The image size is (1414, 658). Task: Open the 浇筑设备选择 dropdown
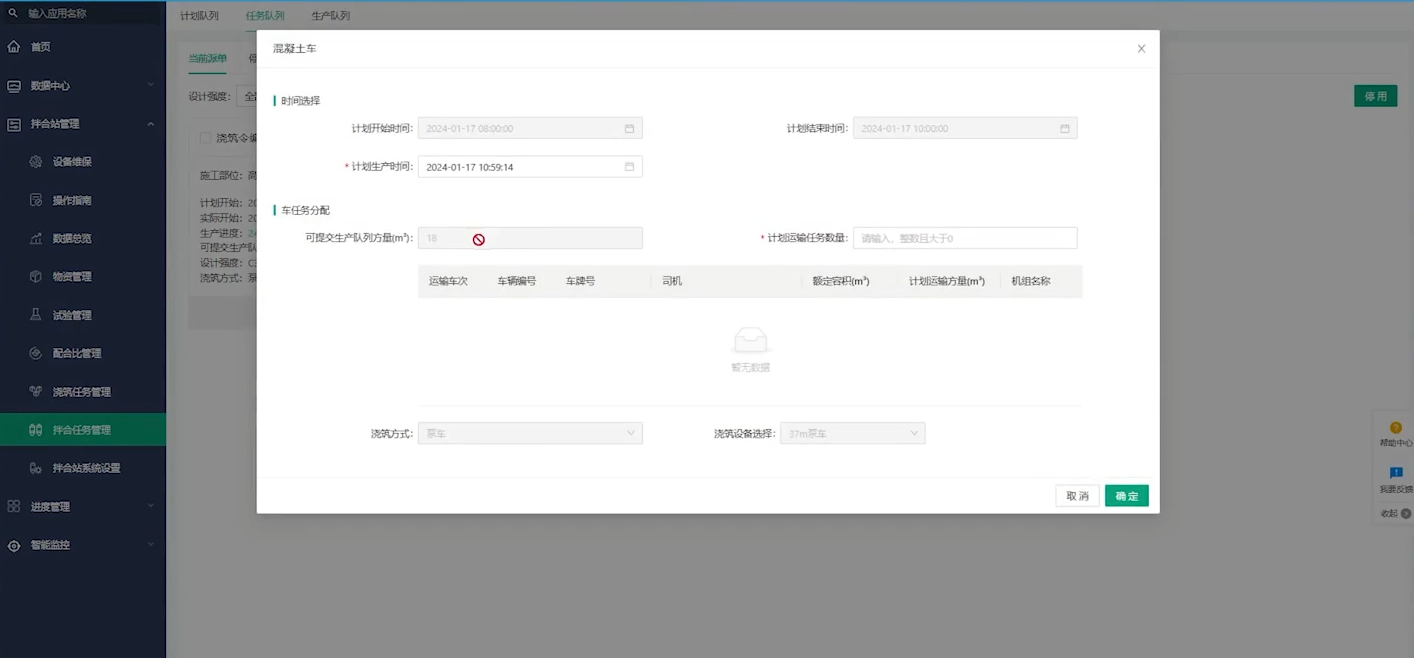pos(852,433)
